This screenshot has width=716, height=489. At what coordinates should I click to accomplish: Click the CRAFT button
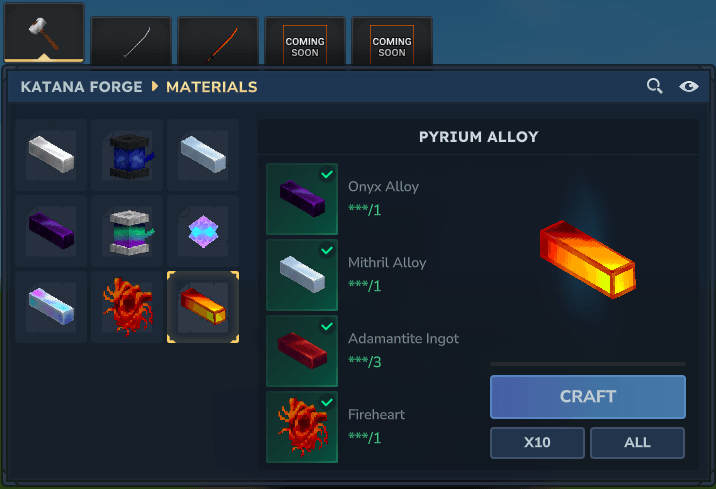(x=588, y=397)
